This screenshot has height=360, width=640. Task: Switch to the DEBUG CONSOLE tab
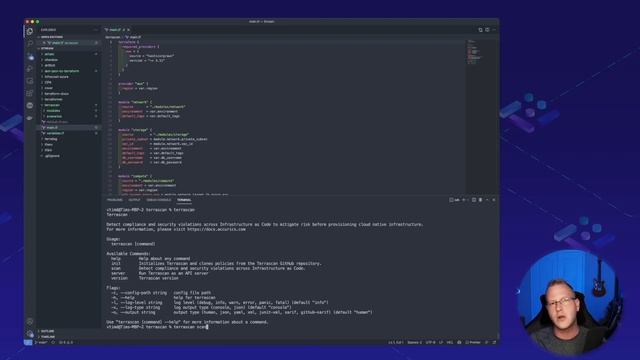point(159,200)
